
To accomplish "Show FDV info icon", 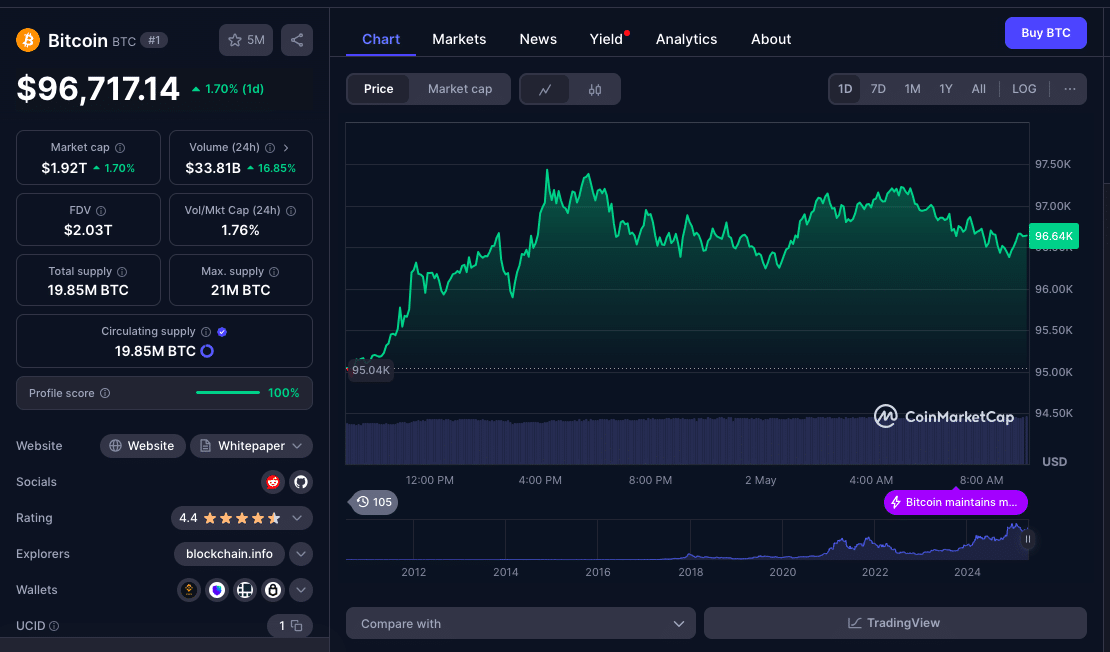I will 101,211.
